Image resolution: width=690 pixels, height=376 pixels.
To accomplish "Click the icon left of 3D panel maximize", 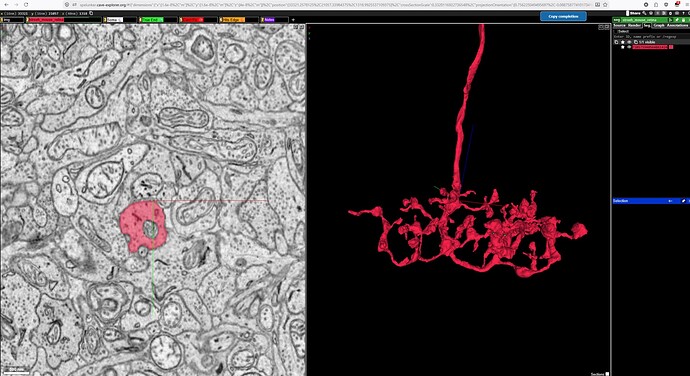I will coord(601,27).
